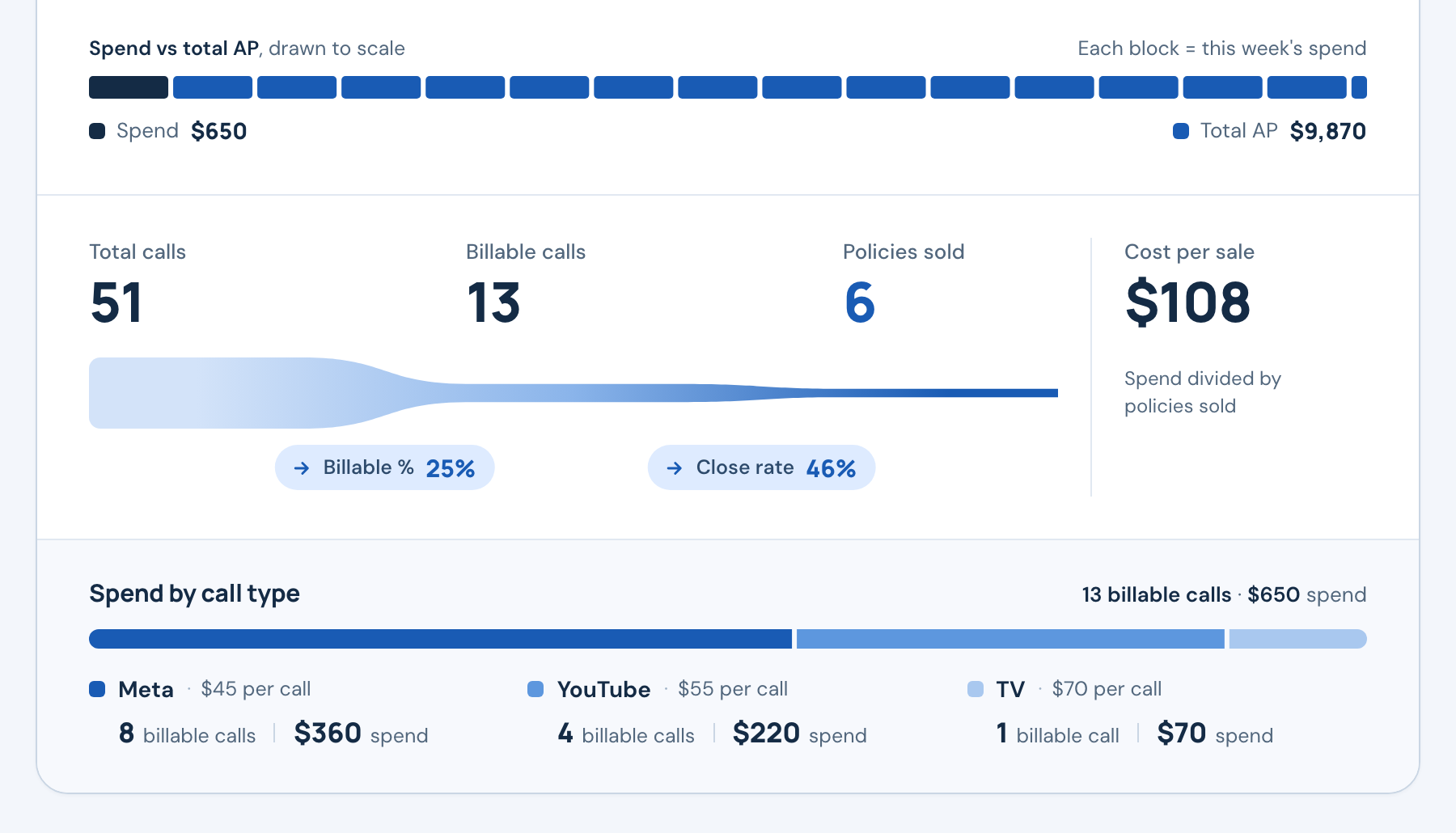The image size is (1456, 833).
Task: Click the dark Spend legend swatch
Action: (97, 131)
